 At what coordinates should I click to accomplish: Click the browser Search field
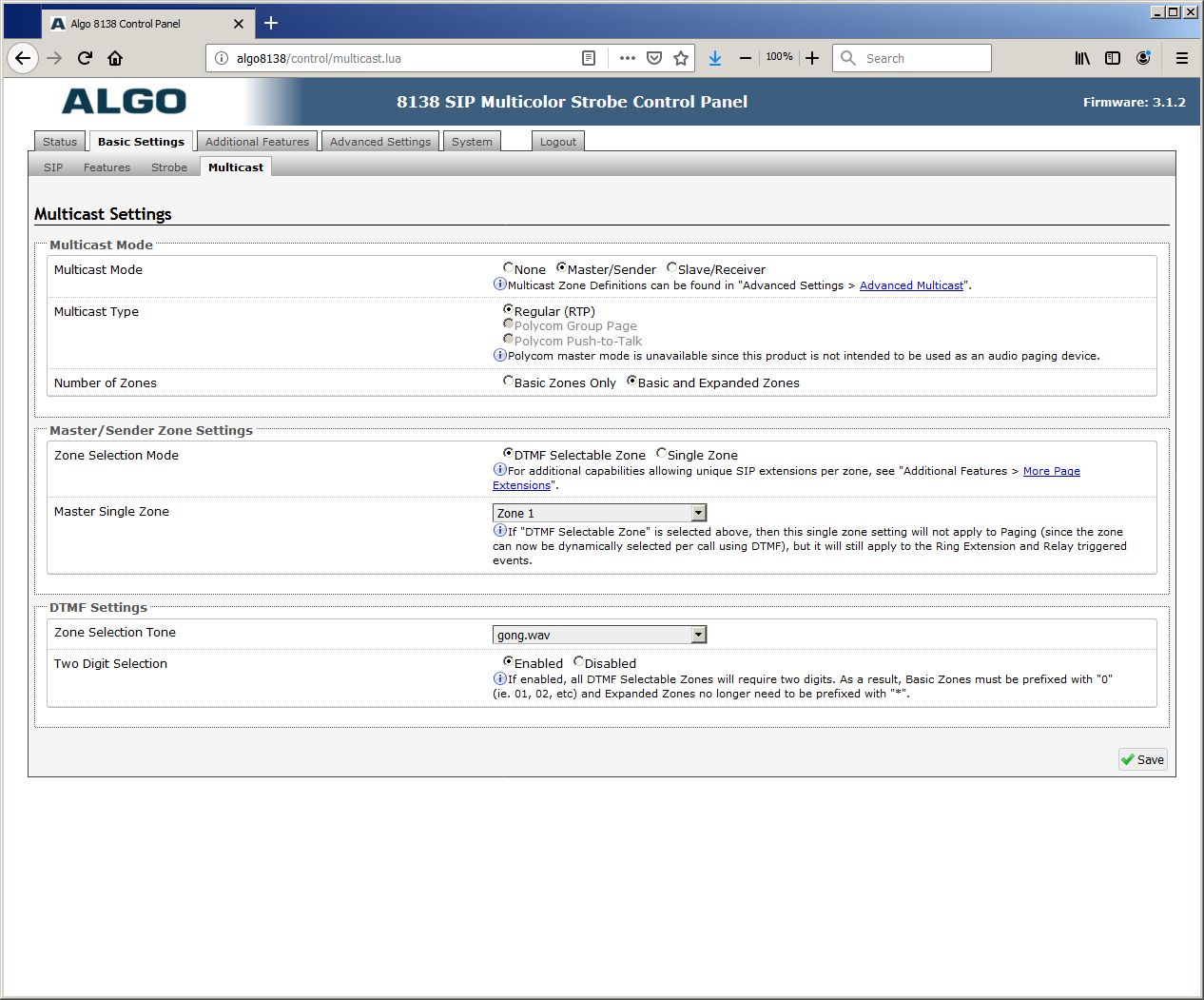pyautogui.click(x=922, y=58)
